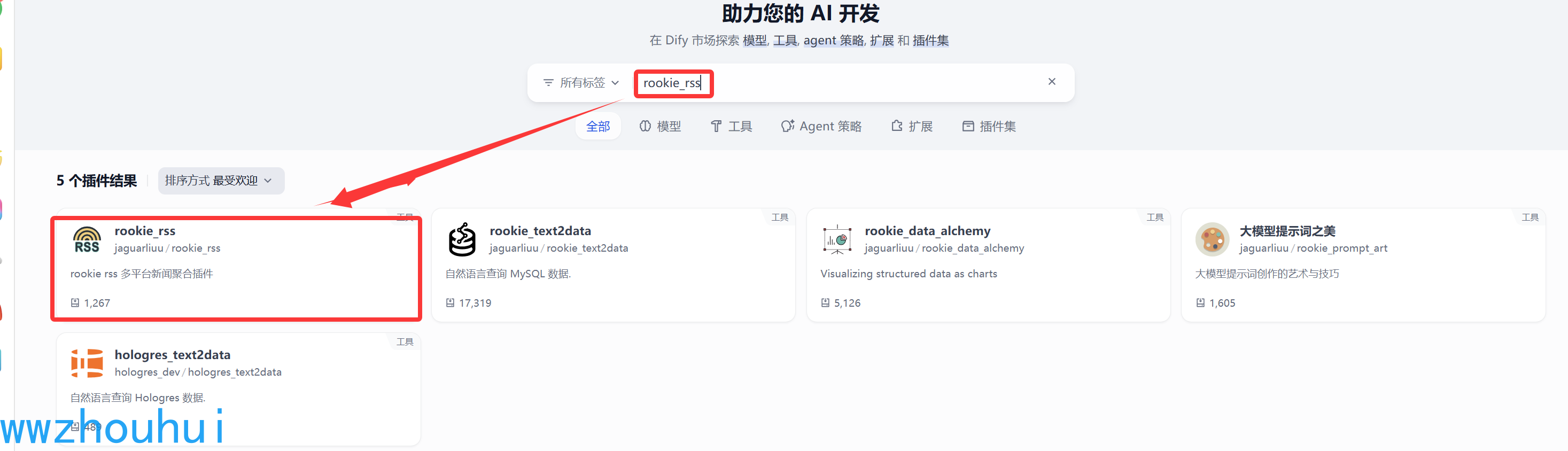
Task: Click the 17,319 install count
Action: pos(475,303)
